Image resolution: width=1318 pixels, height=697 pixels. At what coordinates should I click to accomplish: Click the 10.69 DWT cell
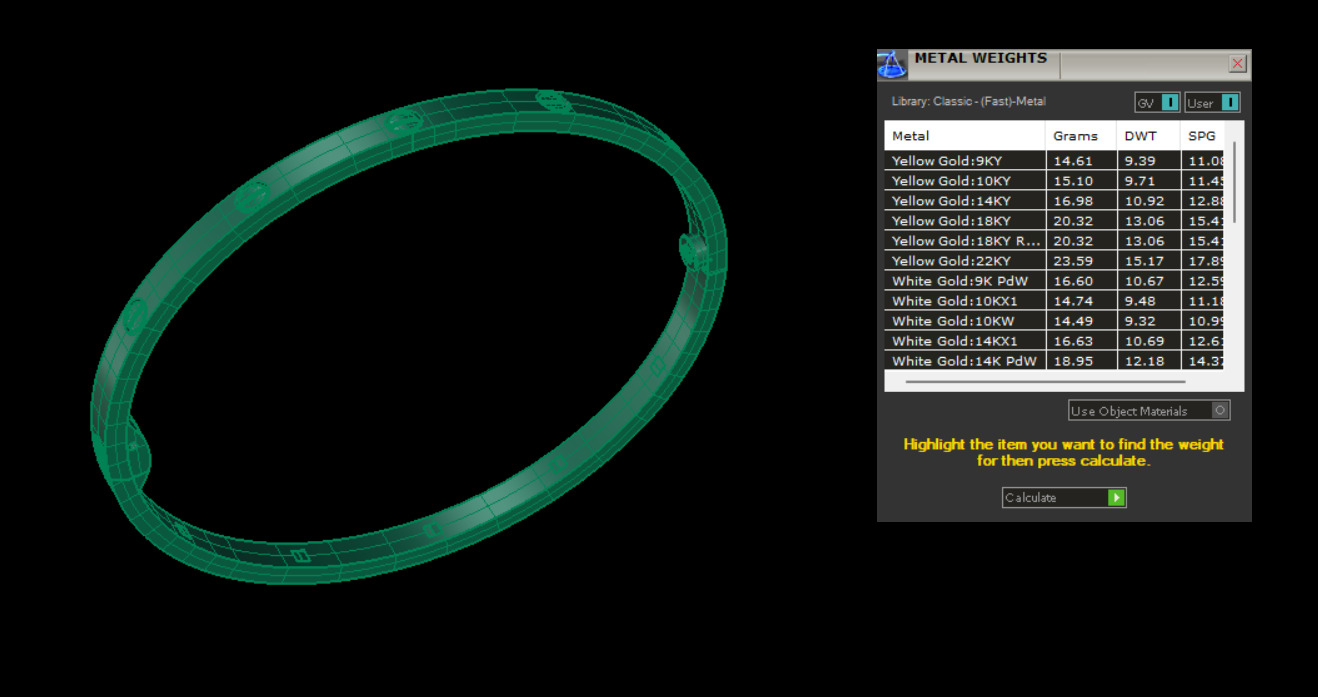(1148, 341)
